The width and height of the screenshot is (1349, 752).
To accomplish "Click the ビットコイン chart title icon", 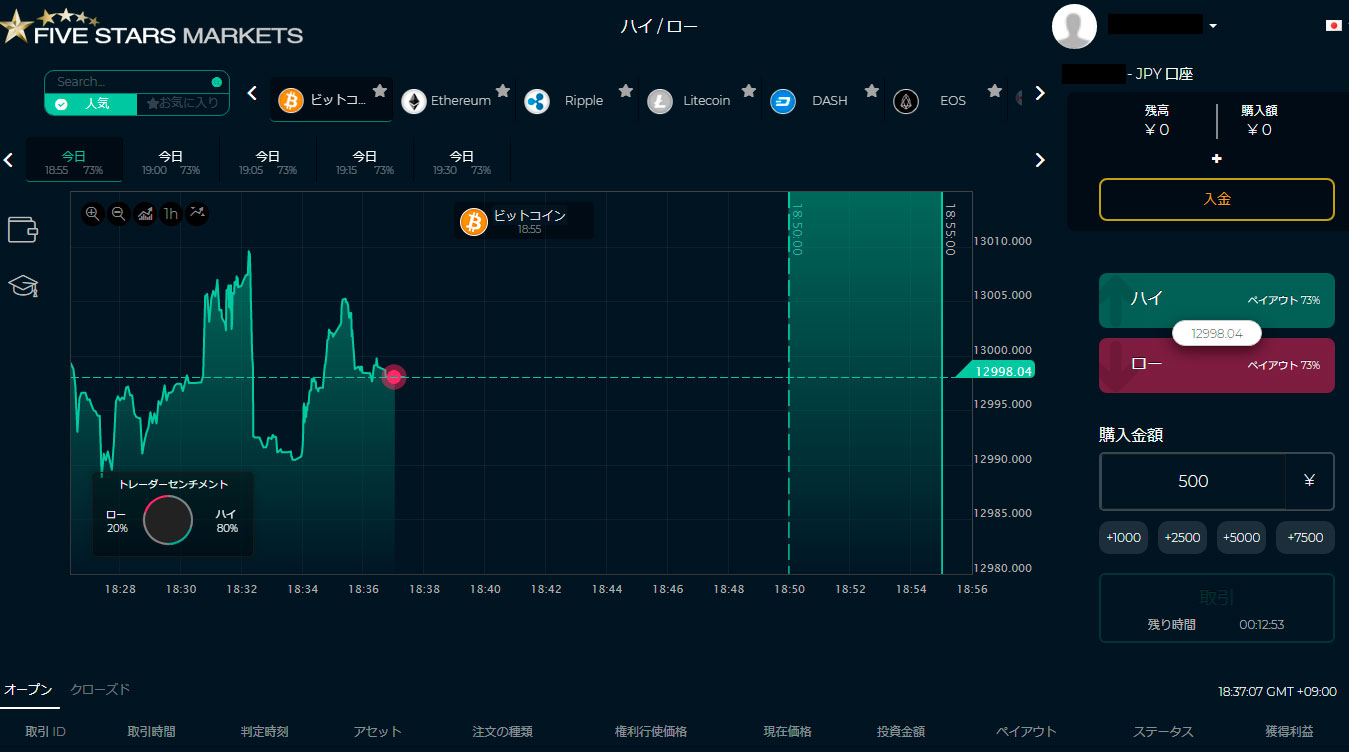I will pos(474,222).
